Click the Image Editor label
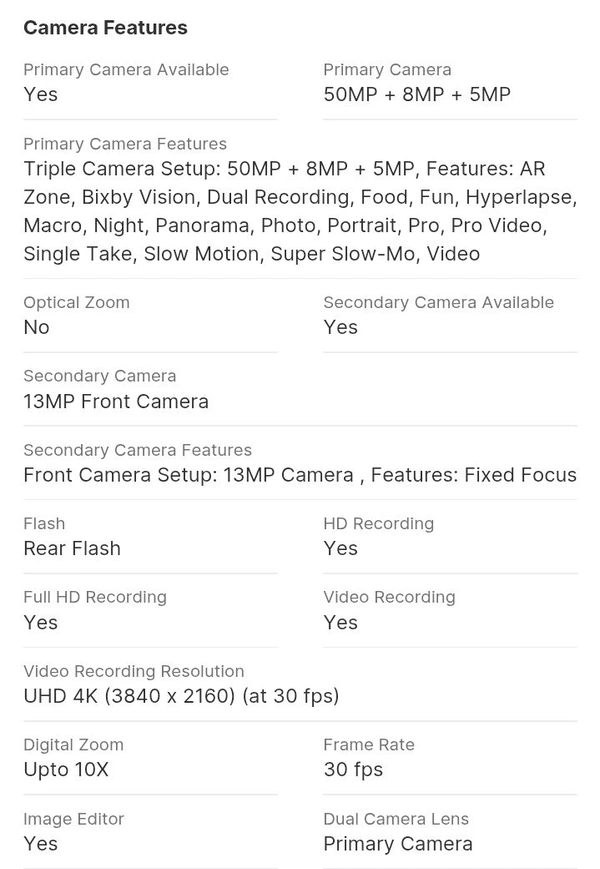Image resolution: width=600 pixels, height=869 pixels. coord(73,819)
